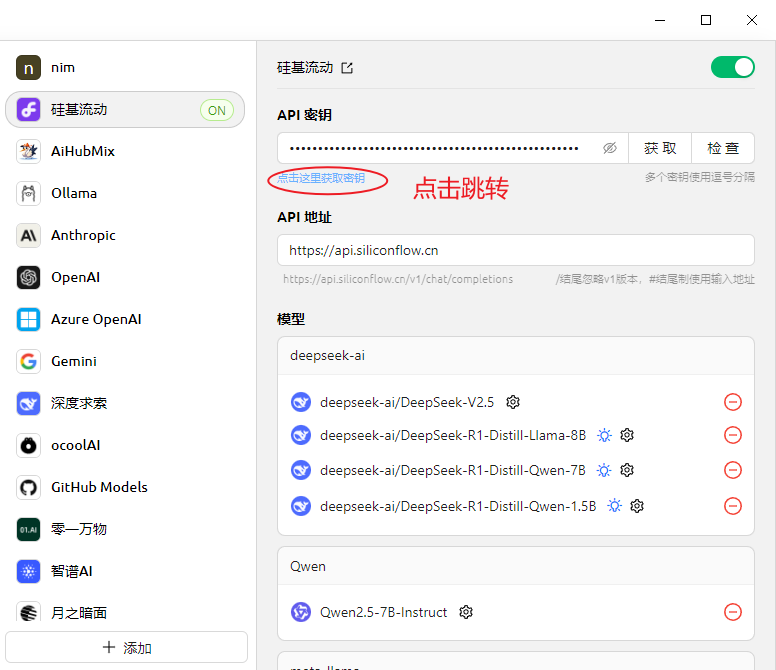Open the 月之暗面 provider settings
The height and width of the screenshot is (670, 776).
[125, 612]
